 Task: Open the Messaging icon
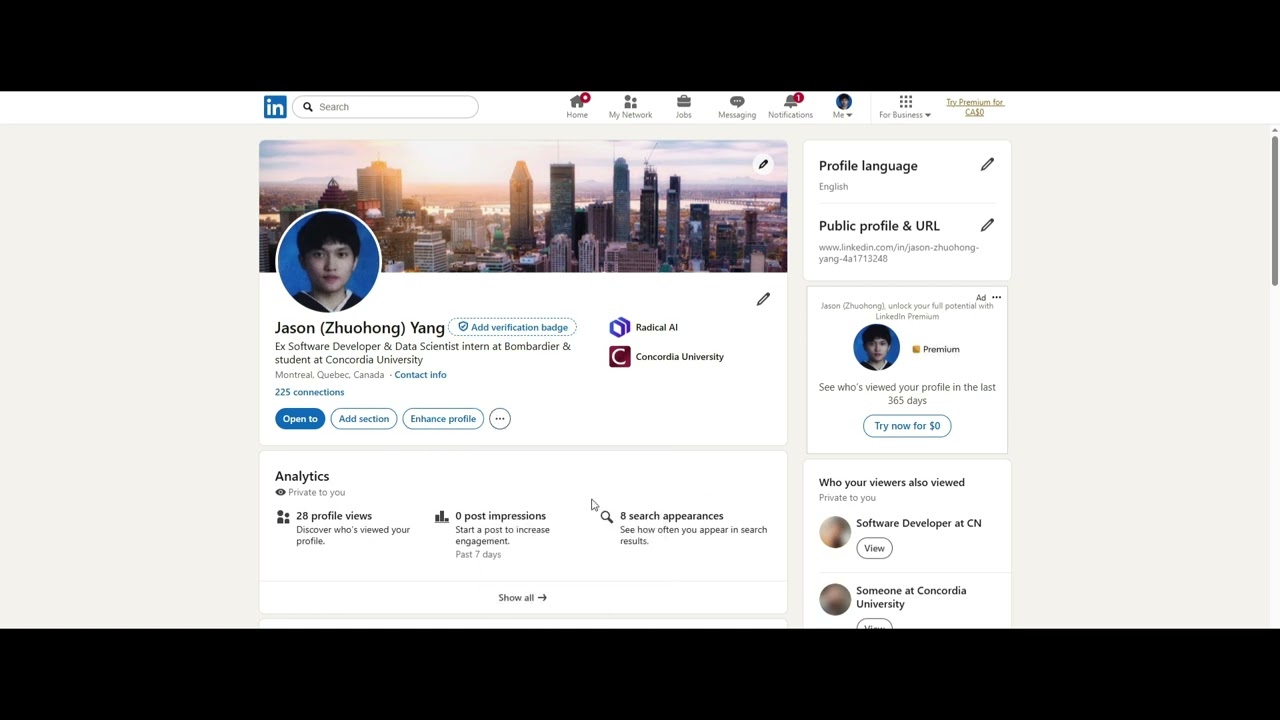737,107
